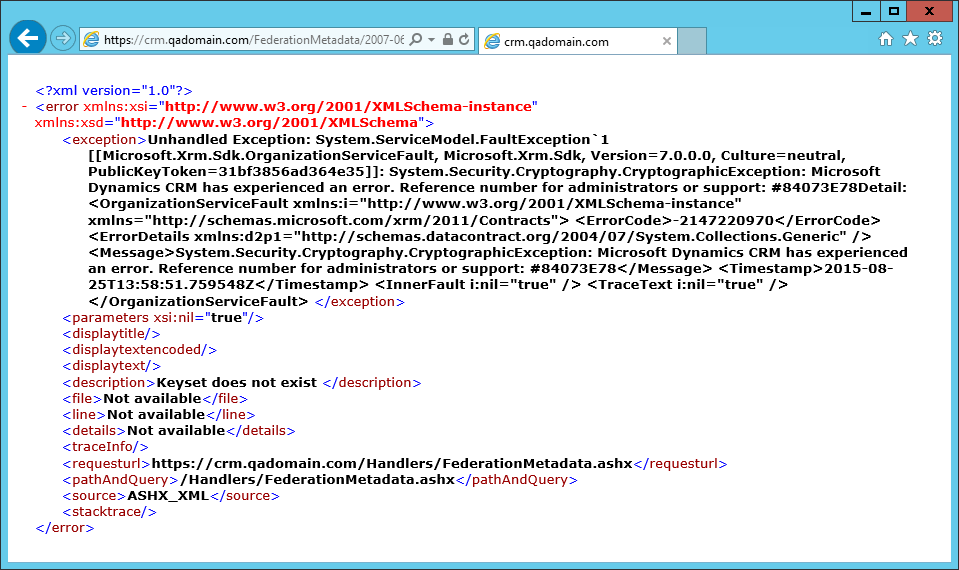Open the address bar autocomplete dropdown arrow
This screenshot has height=570, width=959.
[431, 40]
